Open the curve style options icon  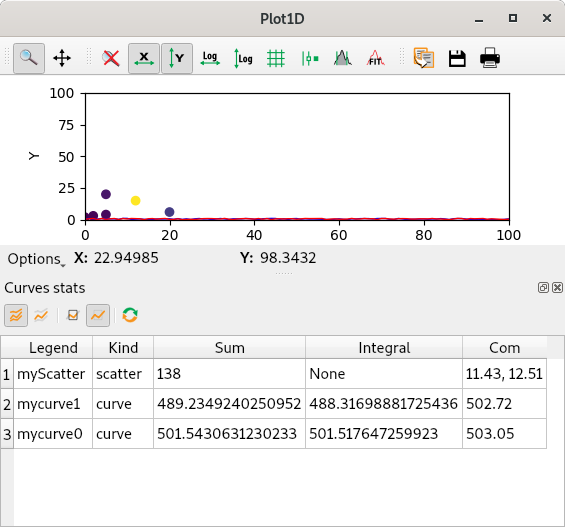point(309,58)
